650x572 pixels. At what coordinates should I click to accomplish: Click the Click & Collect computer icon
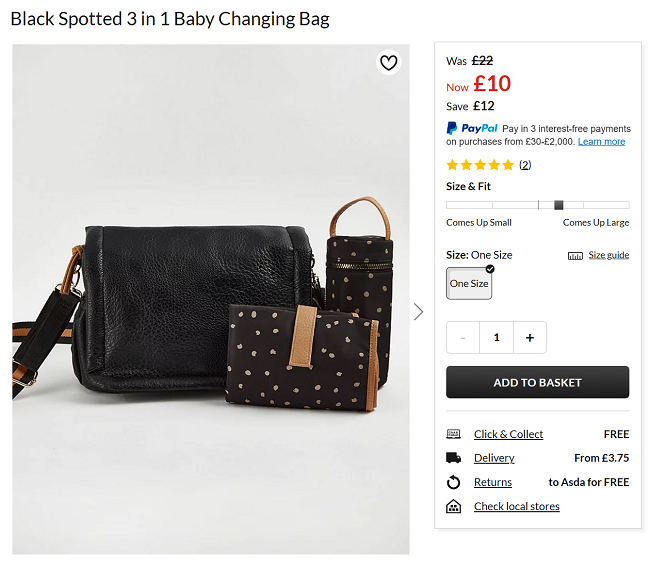pos(454,434)
